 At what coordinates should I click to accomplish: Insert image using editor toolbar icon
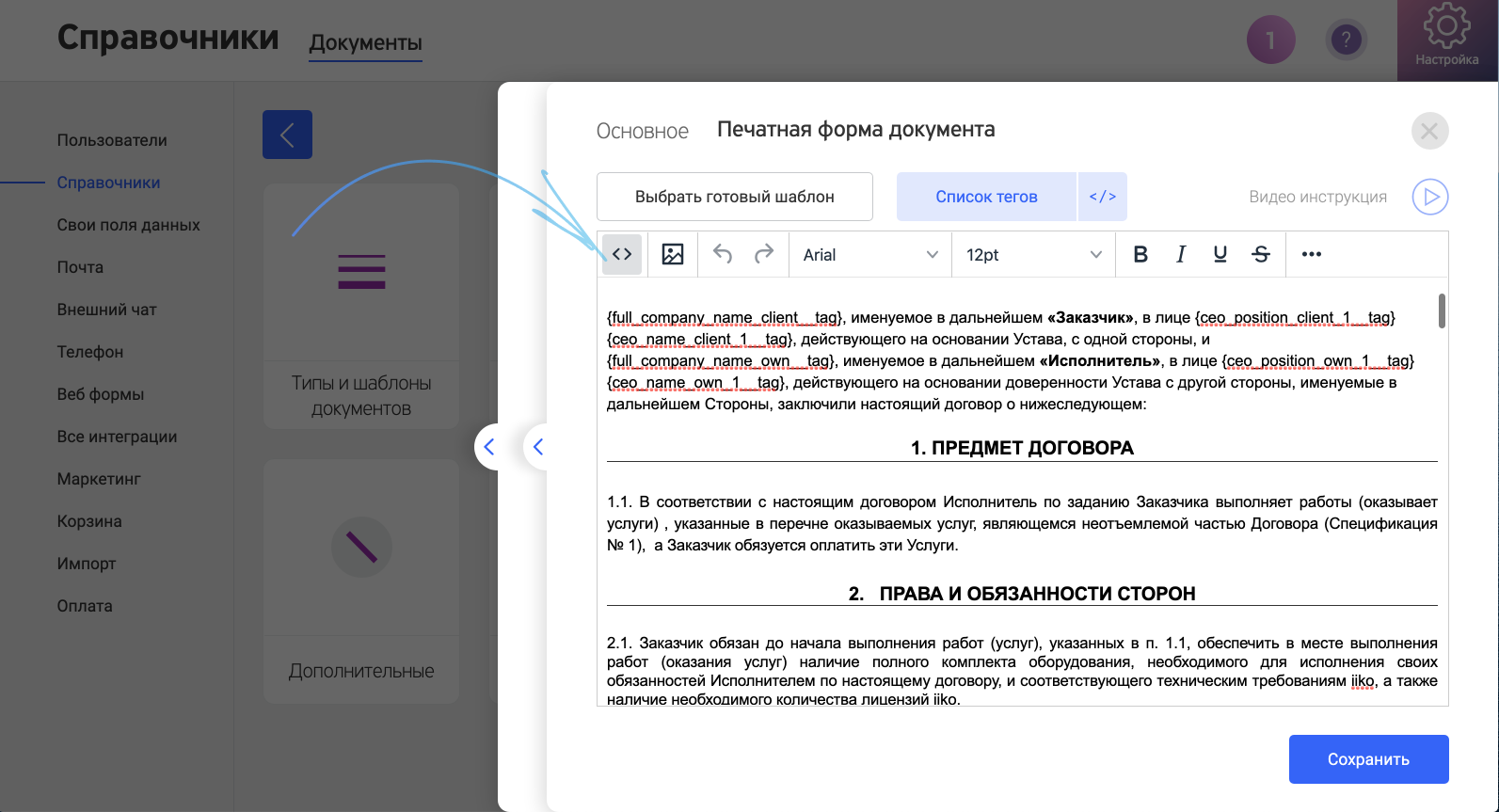pyautogui.click(x=673, y=254)
